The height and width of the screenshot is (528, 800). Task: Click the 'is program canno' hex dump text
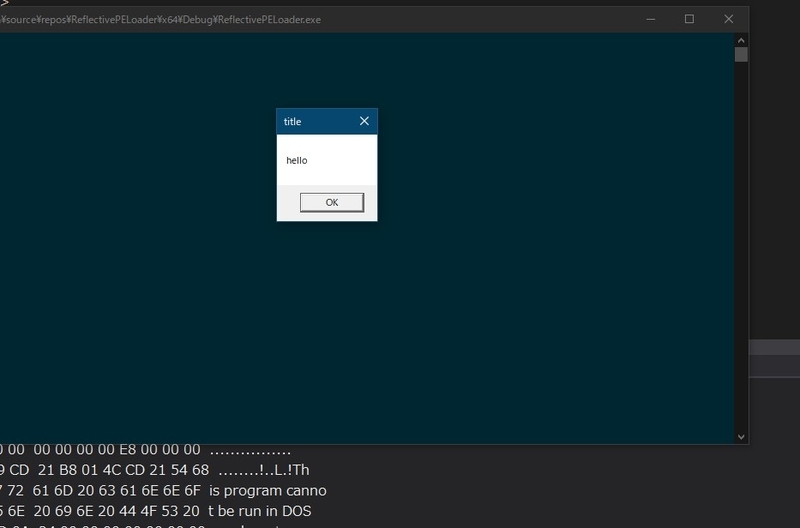(x=268, y=491)
